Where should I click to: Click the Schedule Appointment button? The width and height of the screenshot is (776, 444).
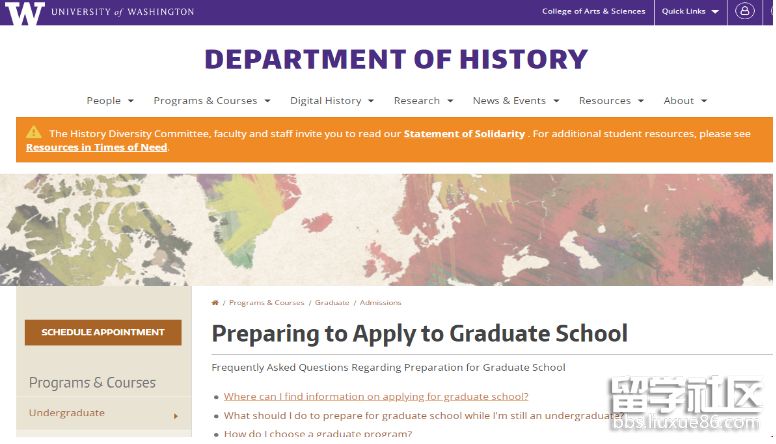(103, 332)
